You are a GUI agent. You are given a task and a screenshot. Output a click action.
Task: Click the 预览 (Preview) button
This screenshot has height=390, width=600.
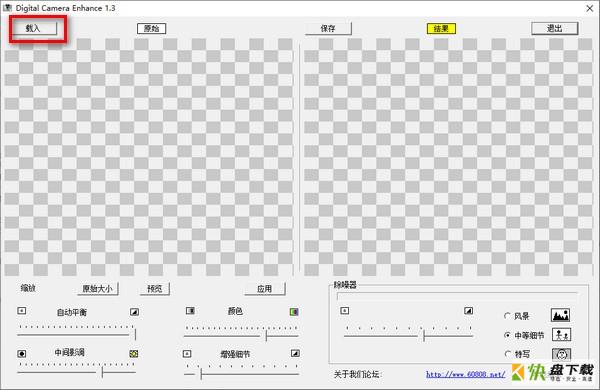pyautogui.click(x=155, y=289)
